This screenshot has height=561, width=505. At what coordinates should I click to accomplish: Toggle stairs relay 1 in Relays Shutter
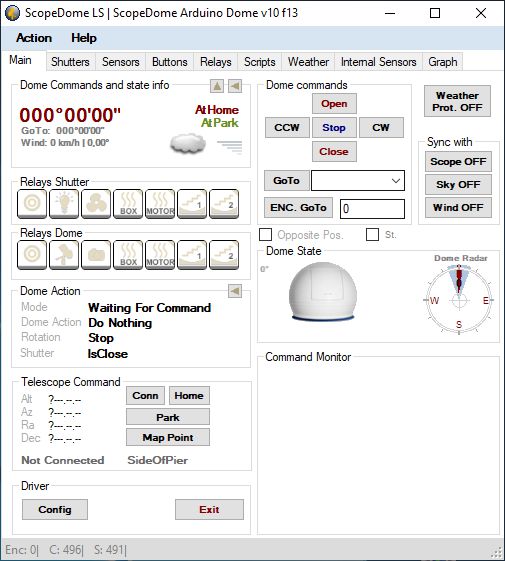(192, 204)
